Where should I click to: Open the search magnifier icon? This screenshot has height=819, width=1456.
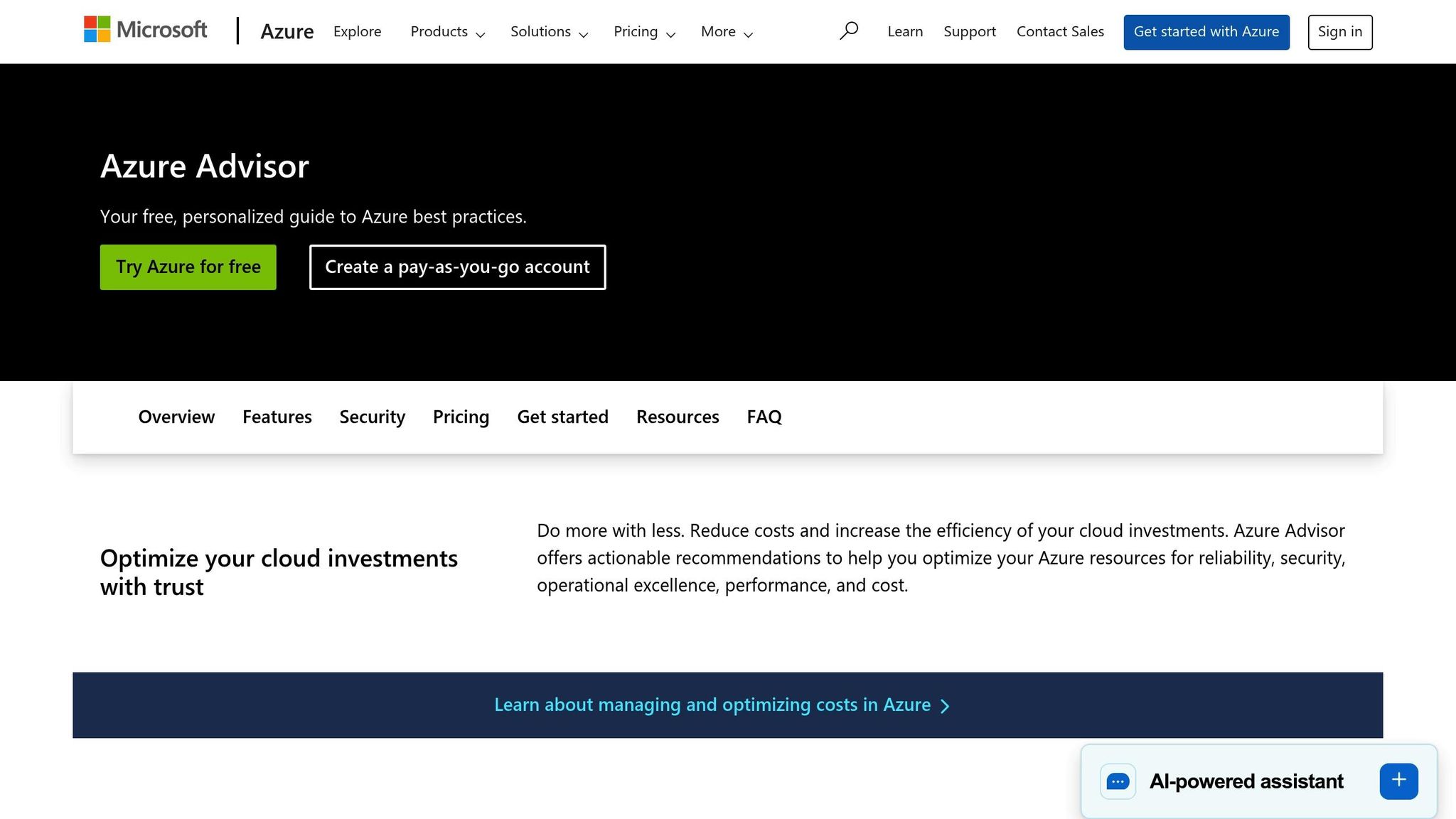click(849, 31)
